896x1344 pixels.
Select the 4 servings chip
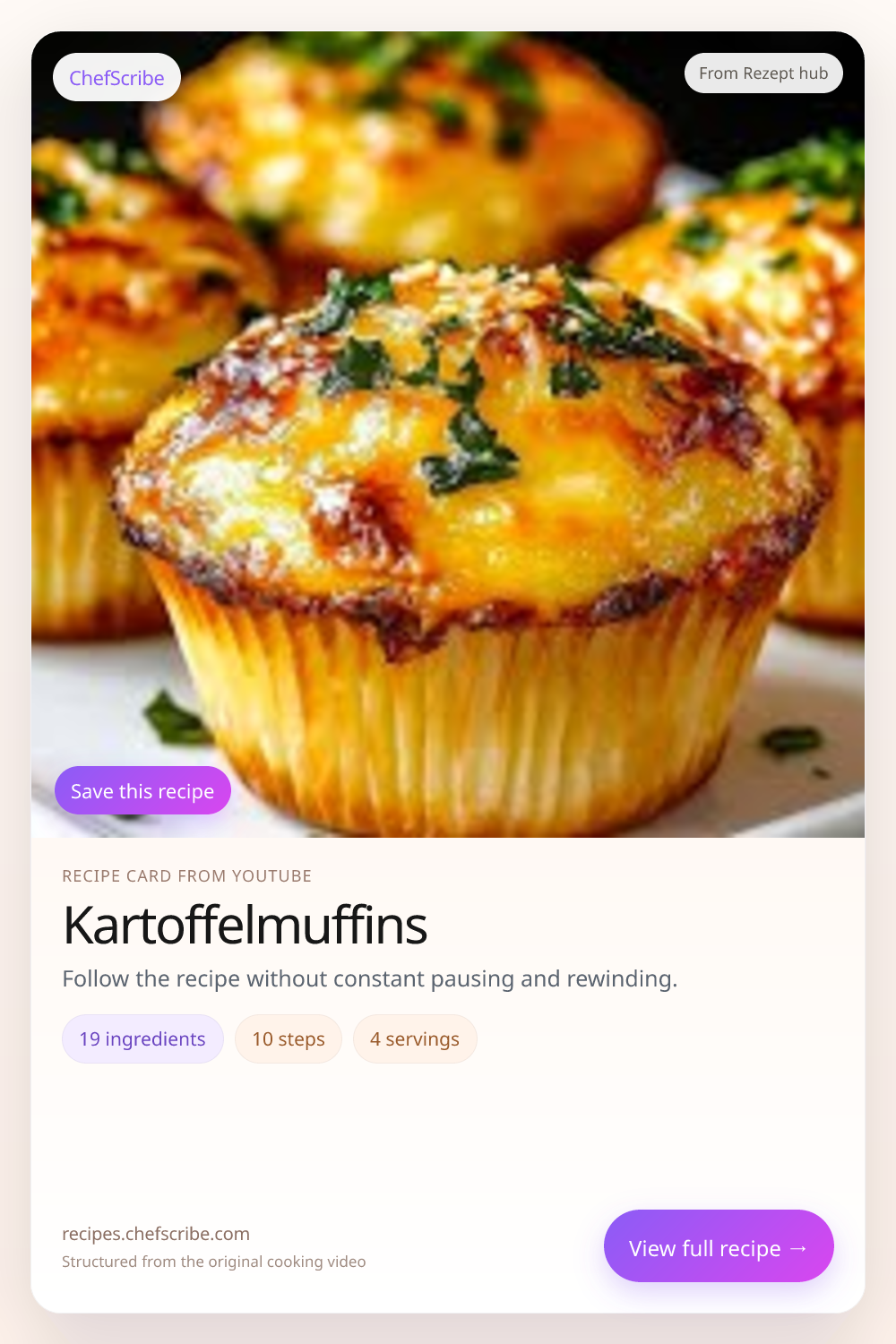coord(415,1039)
